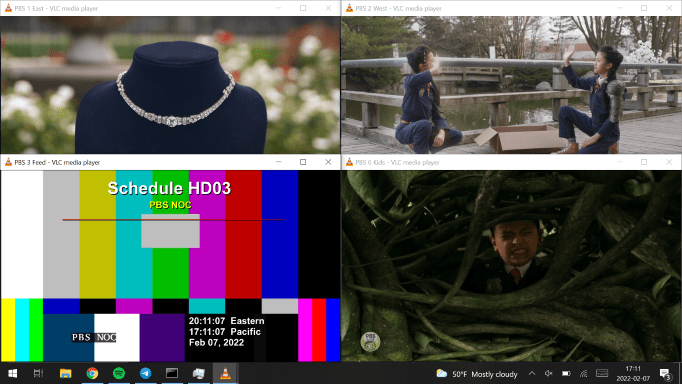
Task: Minimize the PBS 6 Kids VLC window
Action: pyautogui.click(x=619, y=162)
